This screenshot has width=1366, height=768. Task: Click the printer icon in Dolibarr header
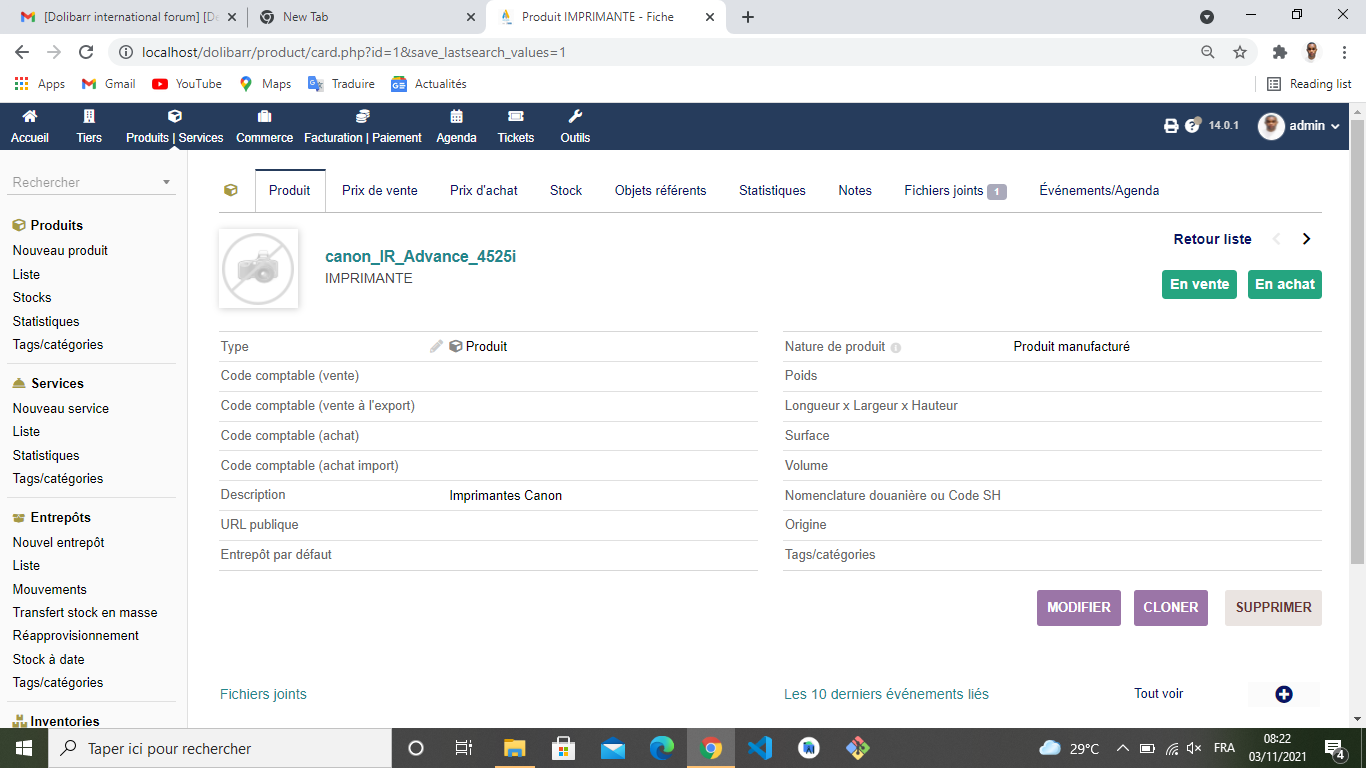point(1171,126)
